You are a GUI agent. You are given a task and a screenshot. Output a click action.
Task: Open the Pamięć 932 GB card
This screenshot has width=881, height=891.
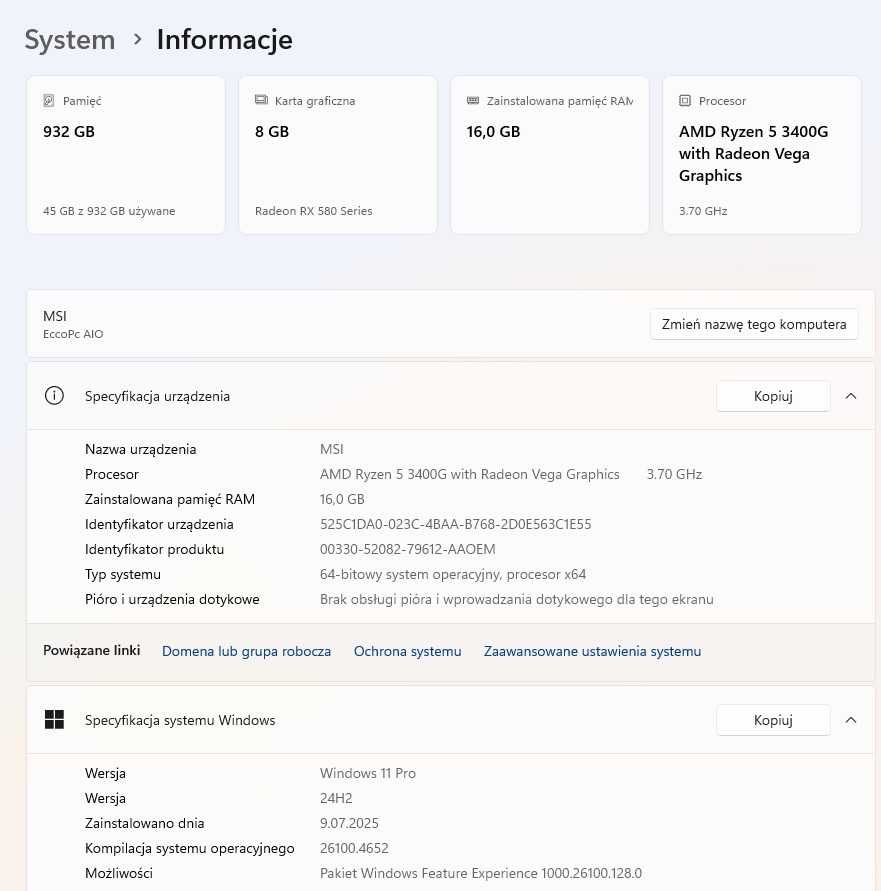coord(126,155)
